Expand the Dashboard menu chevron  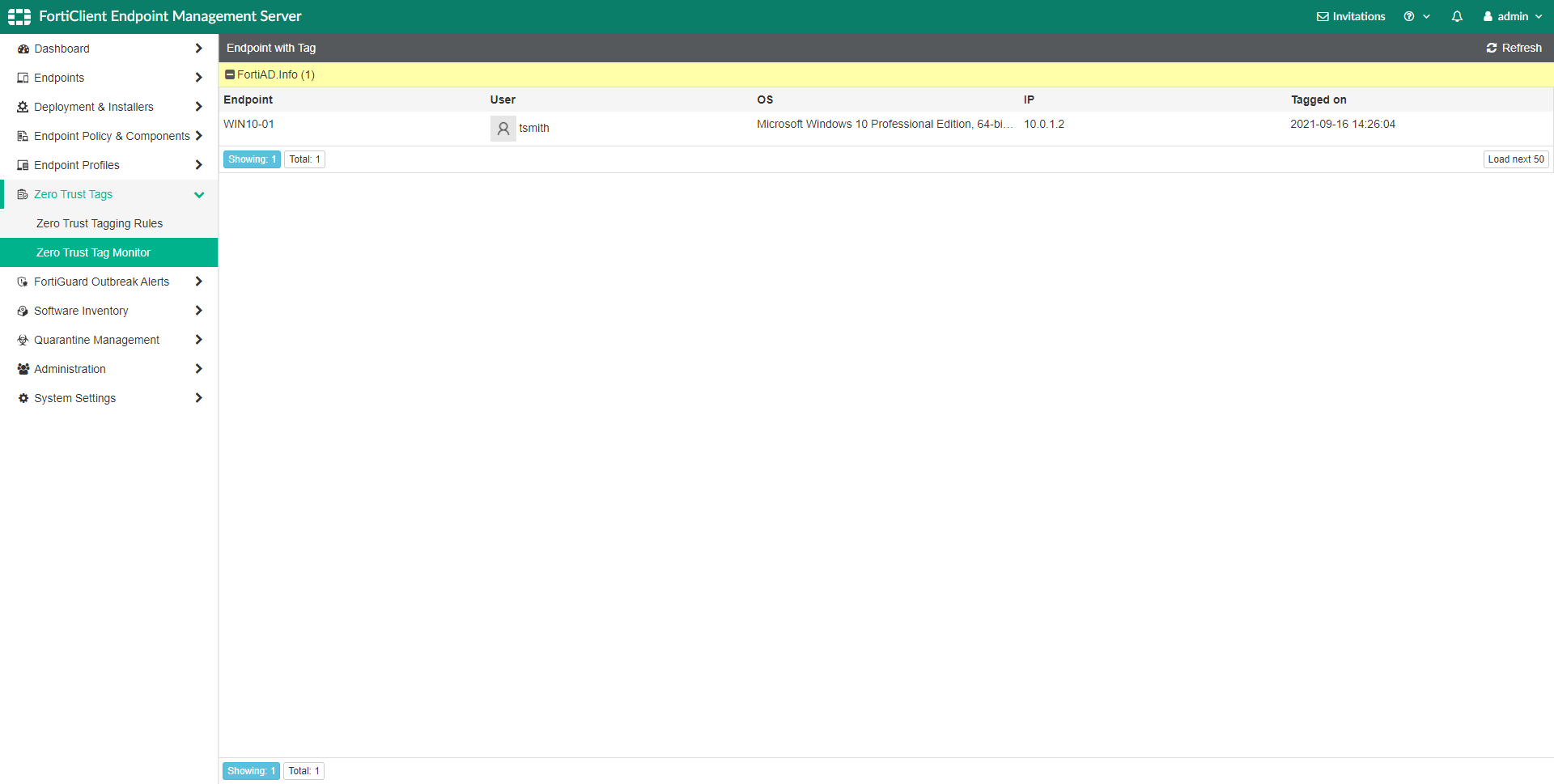click(x=198, y=49)
